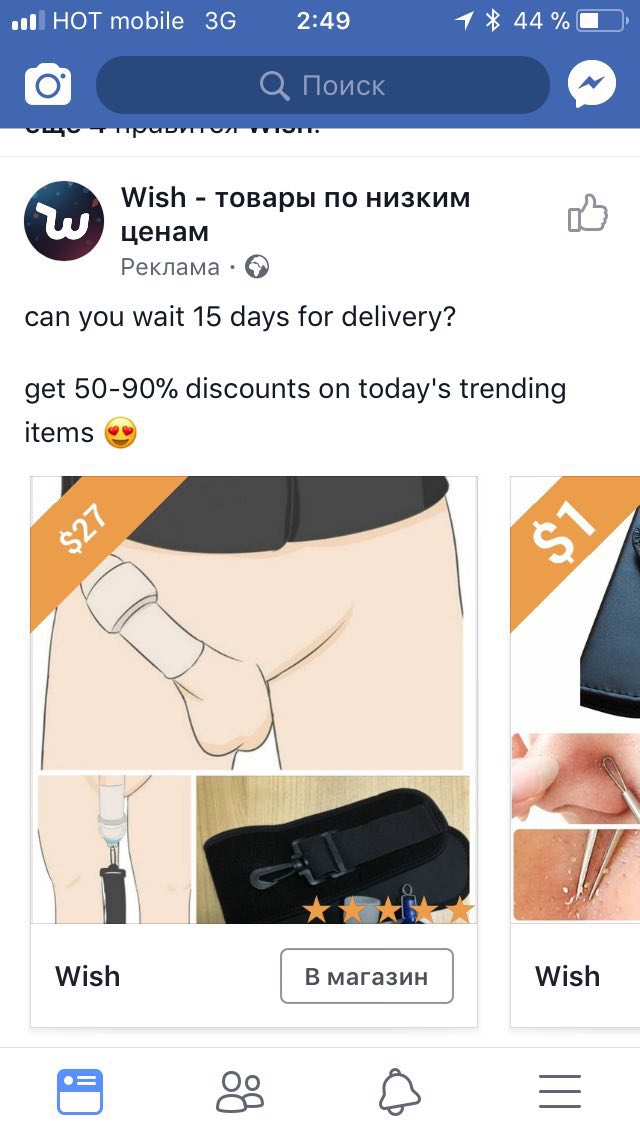640x1136 pixels.
Task: Open the Notifications bell tab
Action: (x=399, y=1092)
